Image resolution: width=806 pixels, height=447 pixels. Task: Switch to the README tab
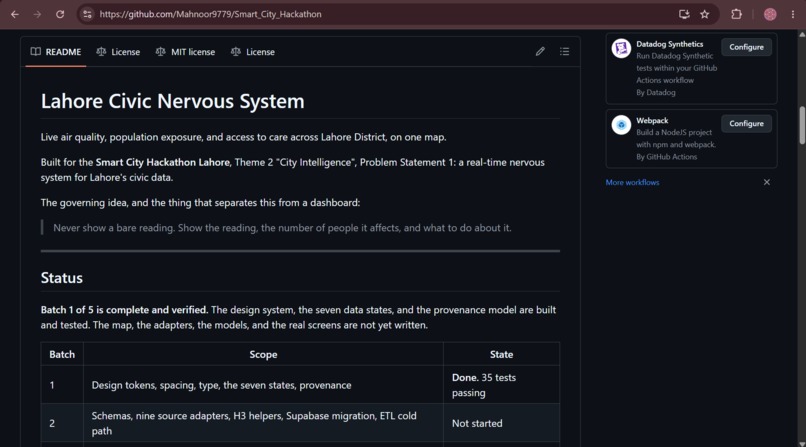(x=56, y=52)
